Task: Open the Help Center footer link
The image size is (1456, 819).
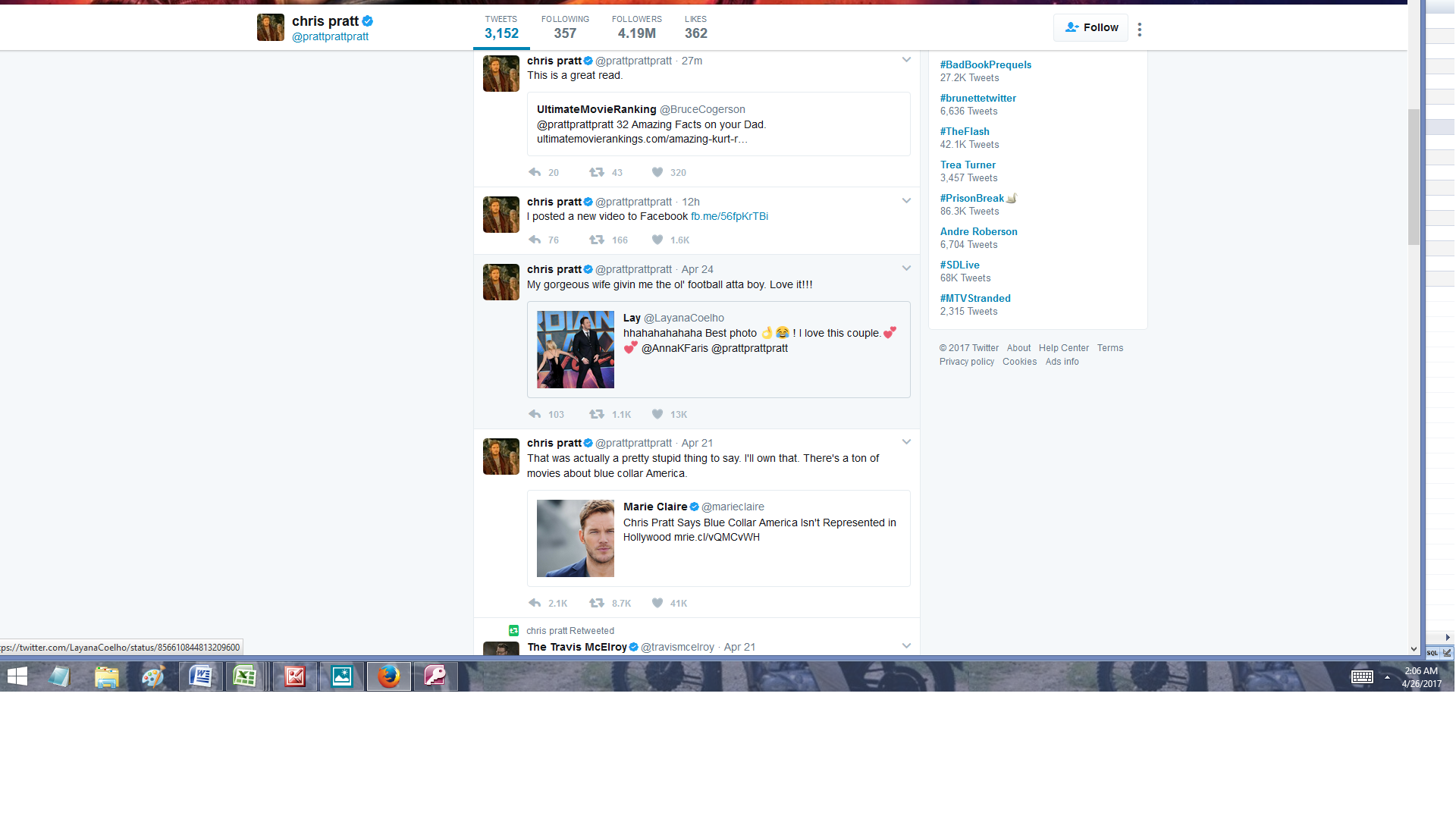Action: tap(1064, 349)
